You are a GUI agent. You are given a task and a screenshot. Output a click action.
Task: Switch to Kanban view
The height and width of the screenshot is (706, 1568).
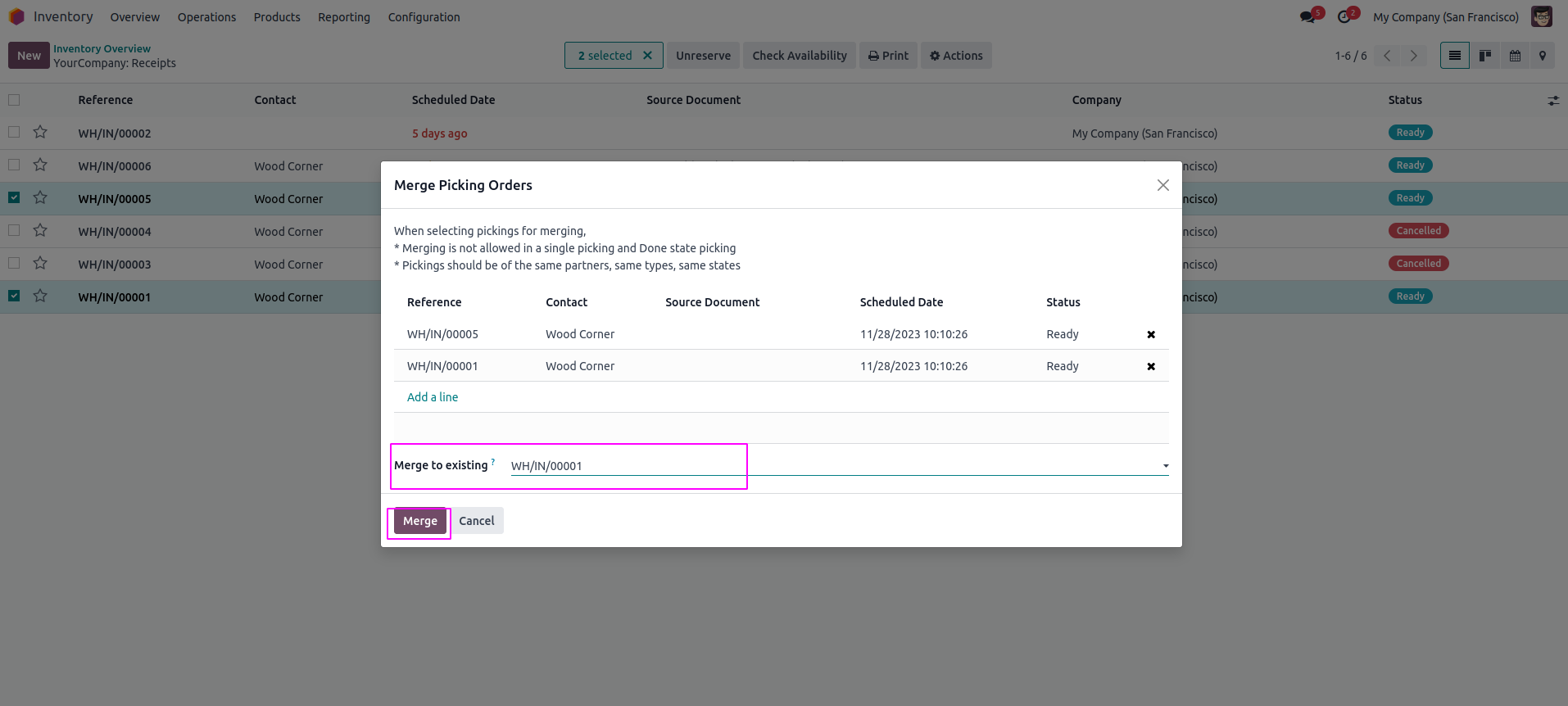1484,56
